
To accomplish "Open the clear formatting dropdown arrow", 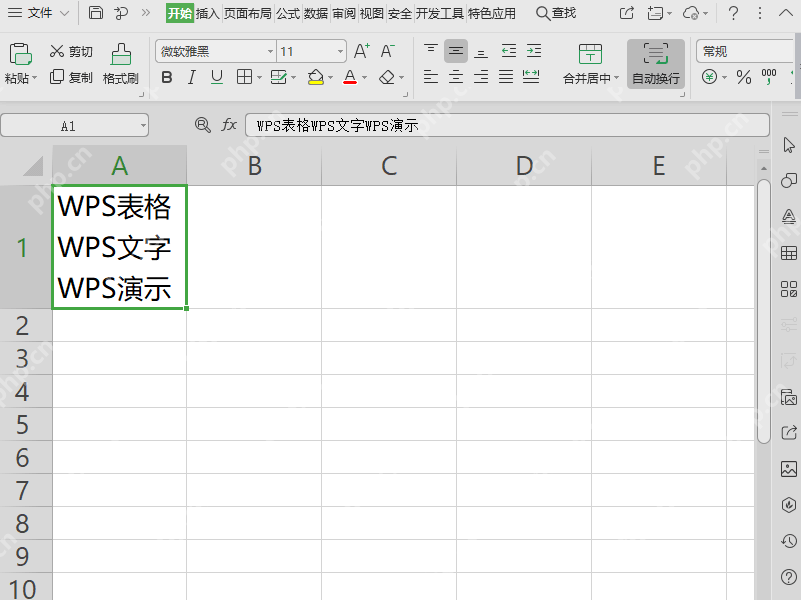I will 402,78.
